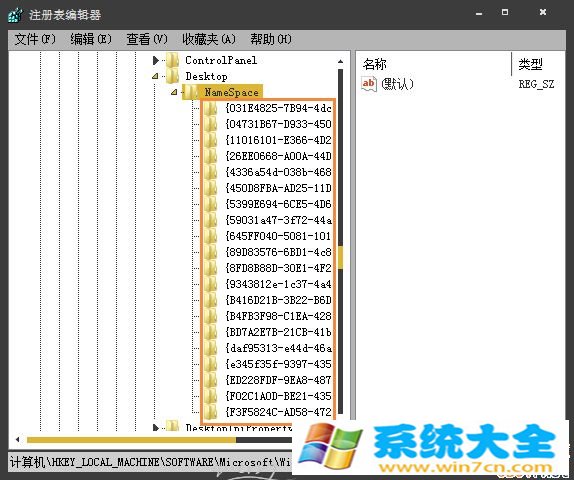Select key {11016101-E366-4D2
Viewport: 574px width, 480px height.
[x=279, y=140]
